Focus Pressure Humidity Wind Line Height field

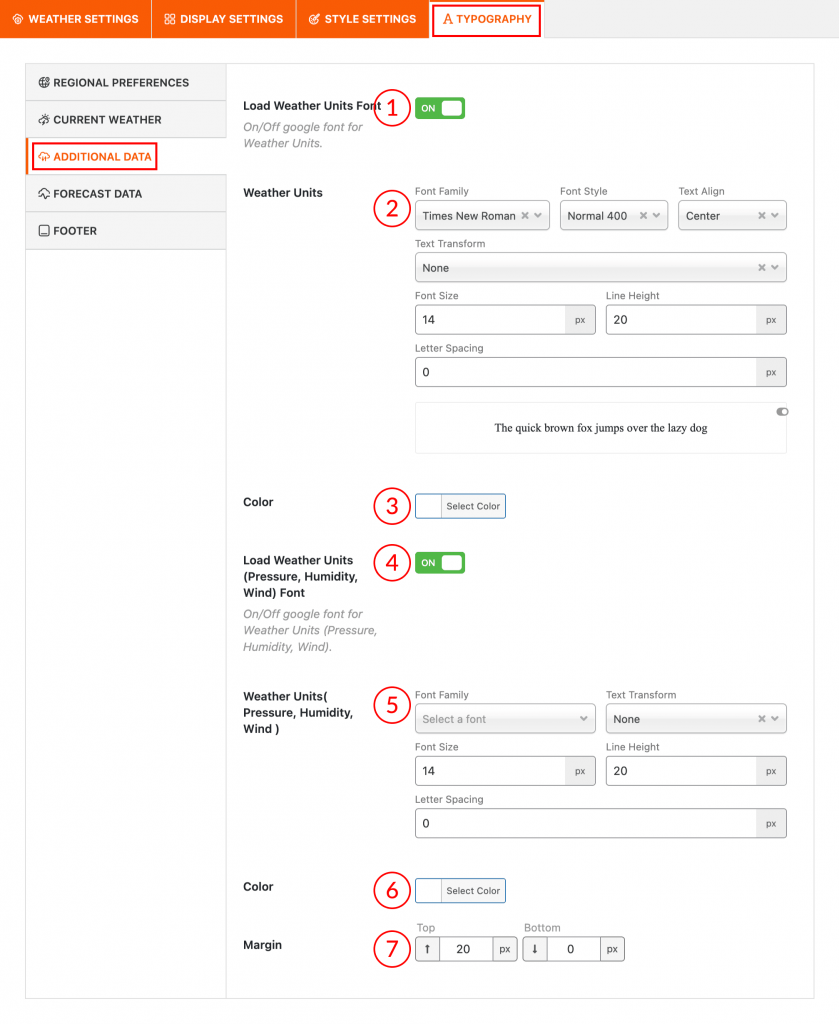pos(681,771)
